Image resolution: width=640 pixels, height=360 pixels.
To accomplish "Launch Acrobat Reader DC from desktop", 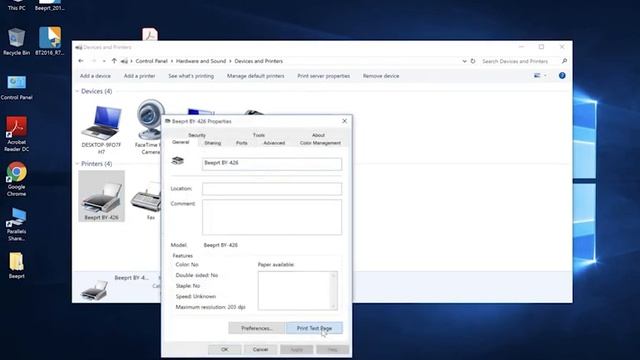I will point(16,133).
